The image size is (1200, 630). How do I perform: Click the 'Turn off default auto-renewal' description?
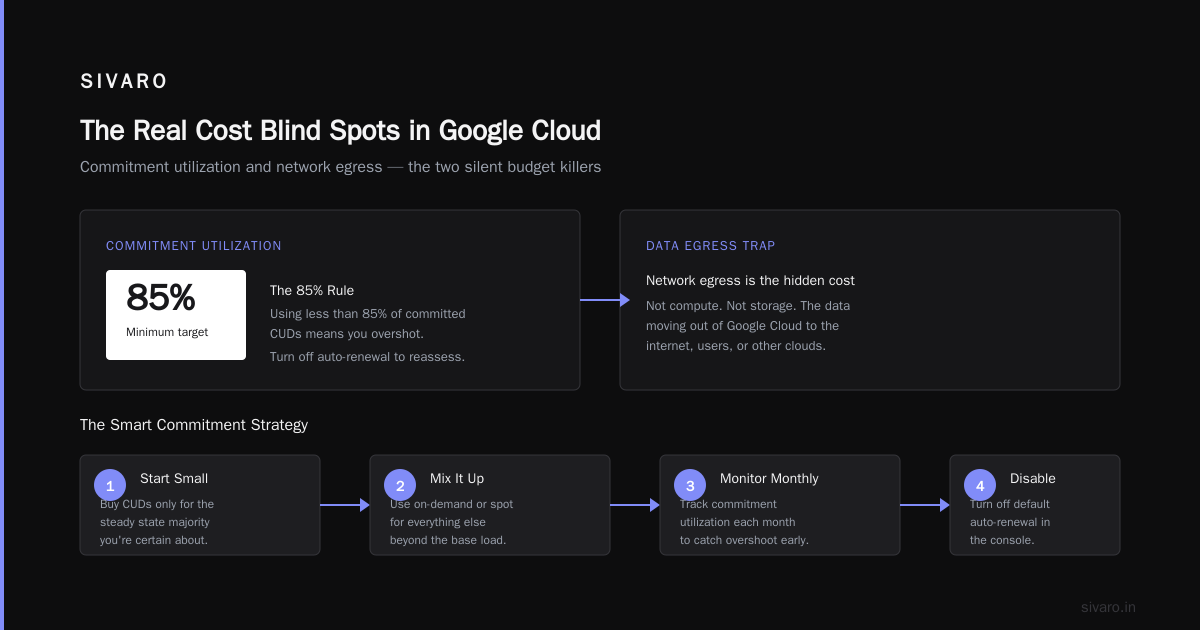pyautogui.click(x=1010, y=522)
